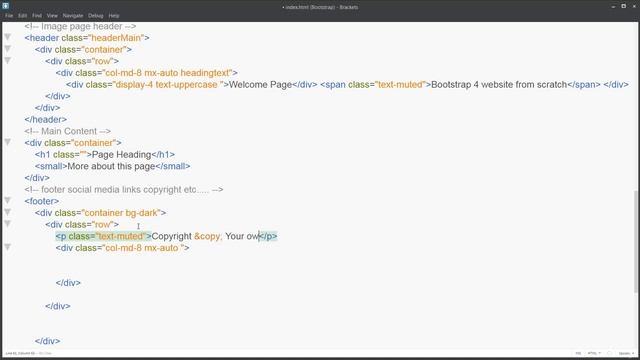Collapse the header headerMain code block
640x360 pixels.
[7, 37]
